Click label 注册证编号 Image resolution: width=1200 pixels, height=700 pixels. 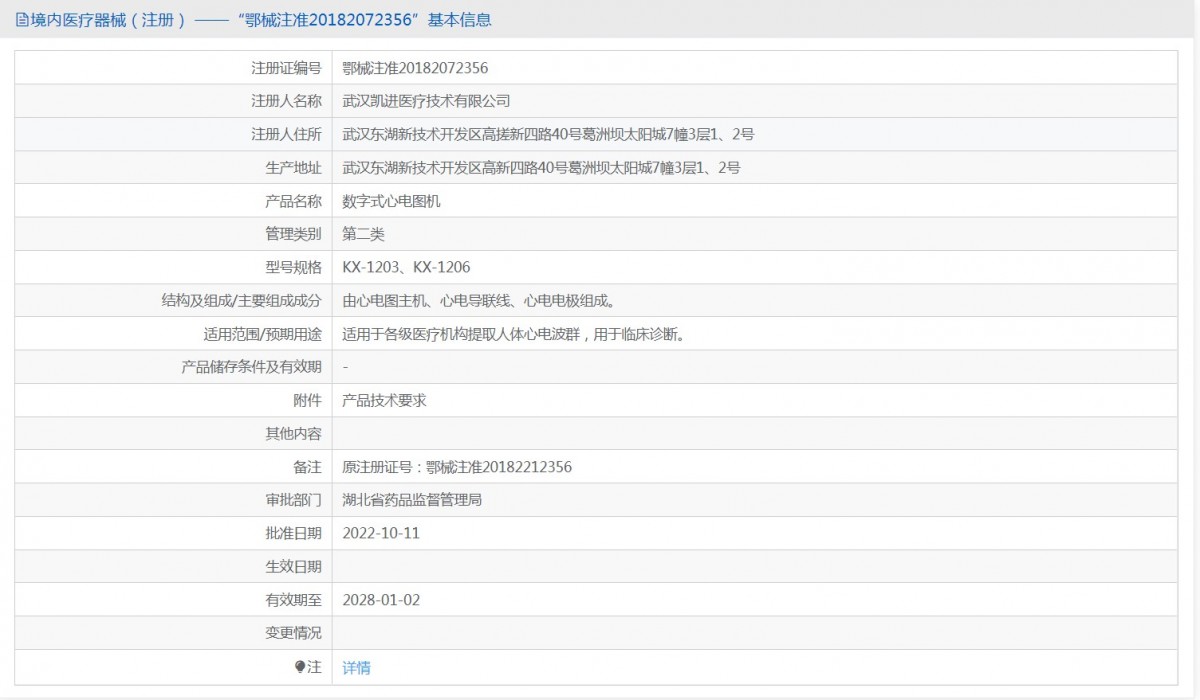click(286, 68)
